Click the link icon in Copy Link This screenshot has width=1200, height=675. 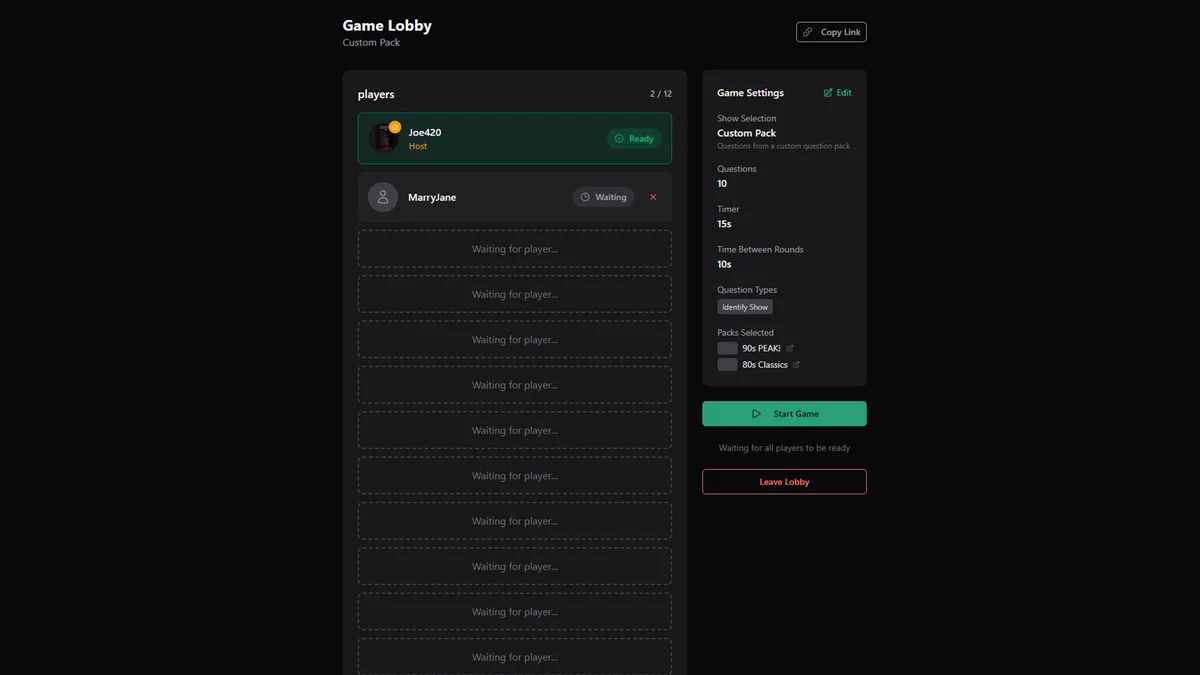click(808, 32)
